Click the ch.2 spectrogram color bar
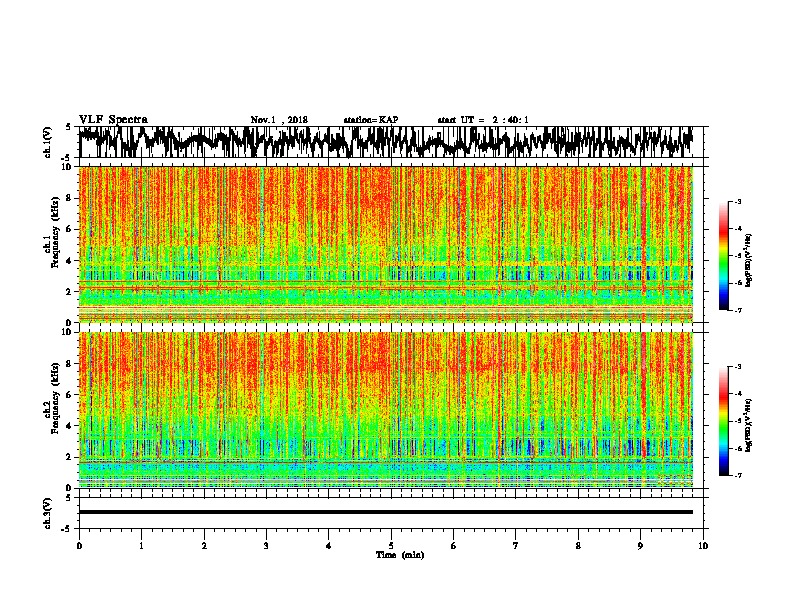The height and width of the screenshot is (612, 792). [723, 421]
